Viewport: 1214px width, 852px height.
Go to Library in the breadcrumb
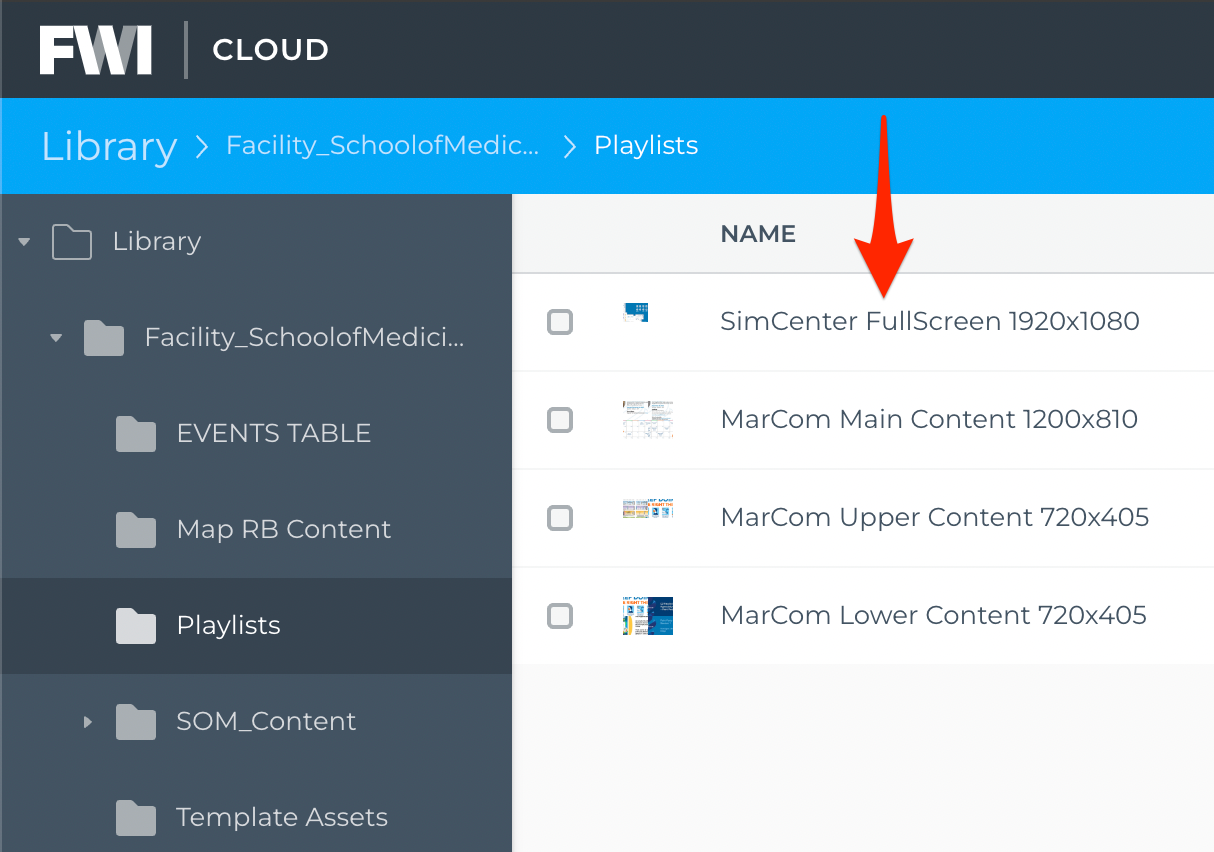click(x=109, y=146)
